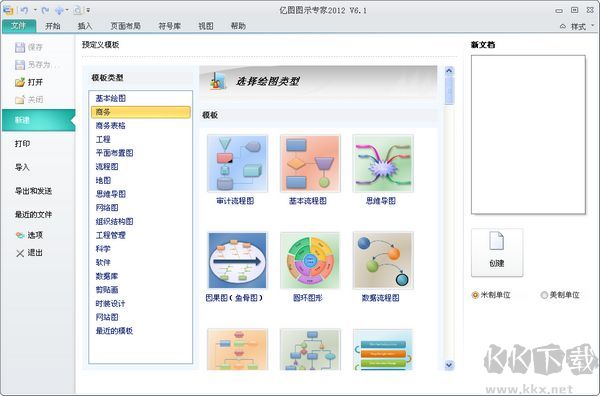Click the 选项 options icon
This screenshot has height=396, width=600.
click(20, 235)
